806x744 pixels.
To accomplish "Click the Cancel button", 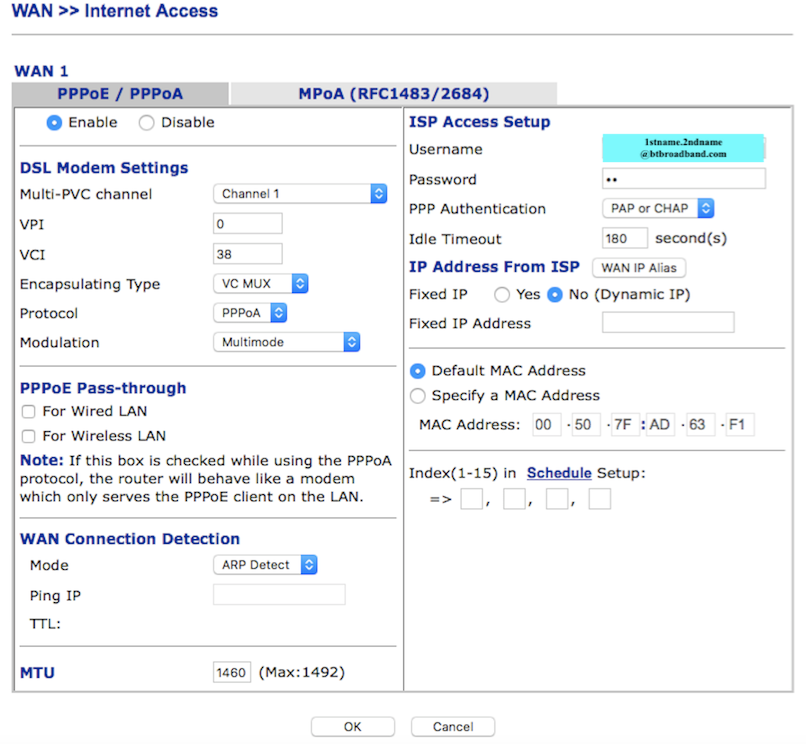I will pyautogui.click(x=453, y=727).
